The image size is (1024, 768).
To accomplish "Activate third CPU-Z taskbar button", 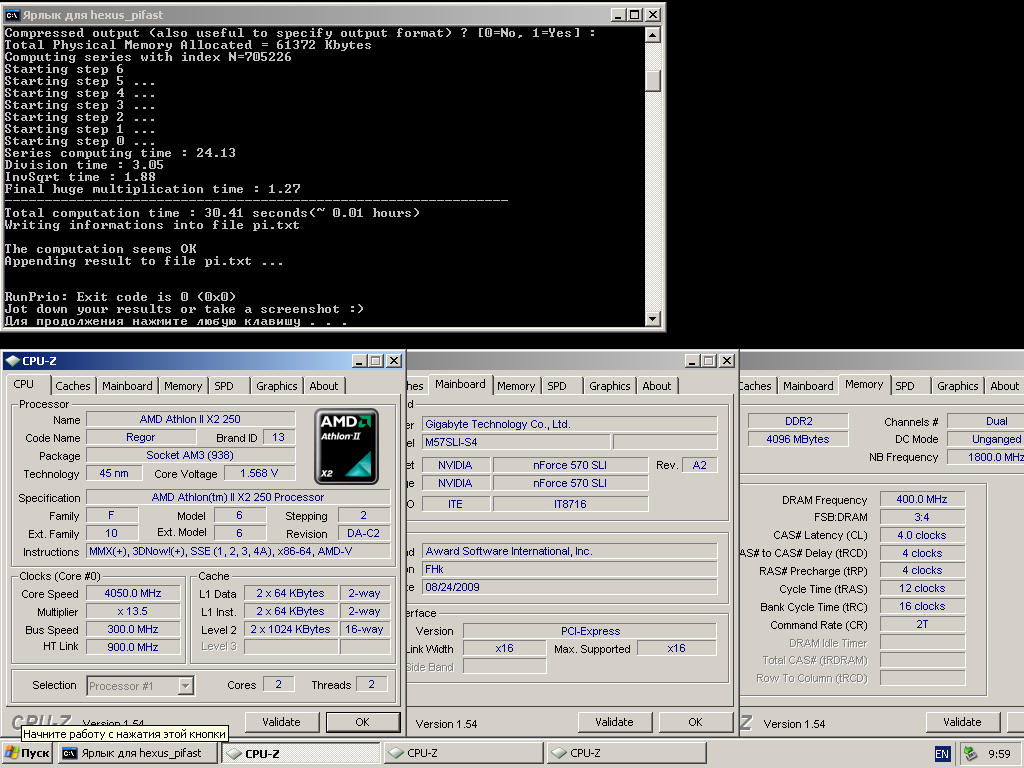I will [x=626, y=753].
